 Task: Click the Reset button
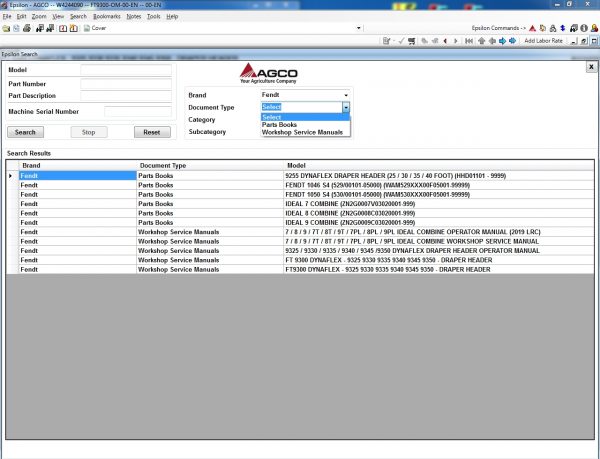click(152, 132)
